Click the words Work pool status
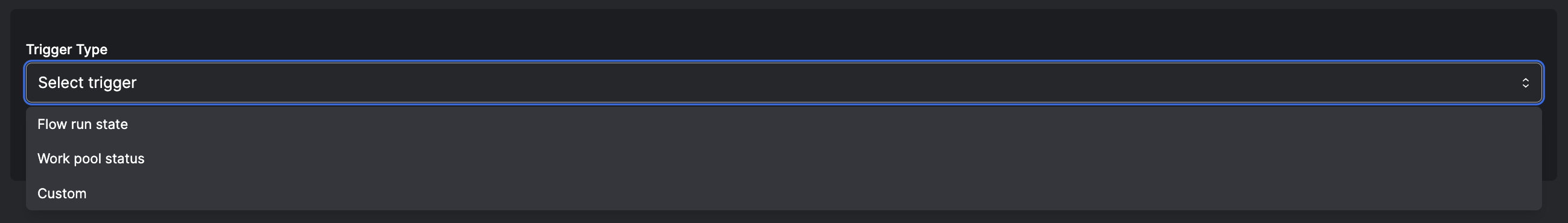This screenshot has height=223, width=1568. click(91, 159)
